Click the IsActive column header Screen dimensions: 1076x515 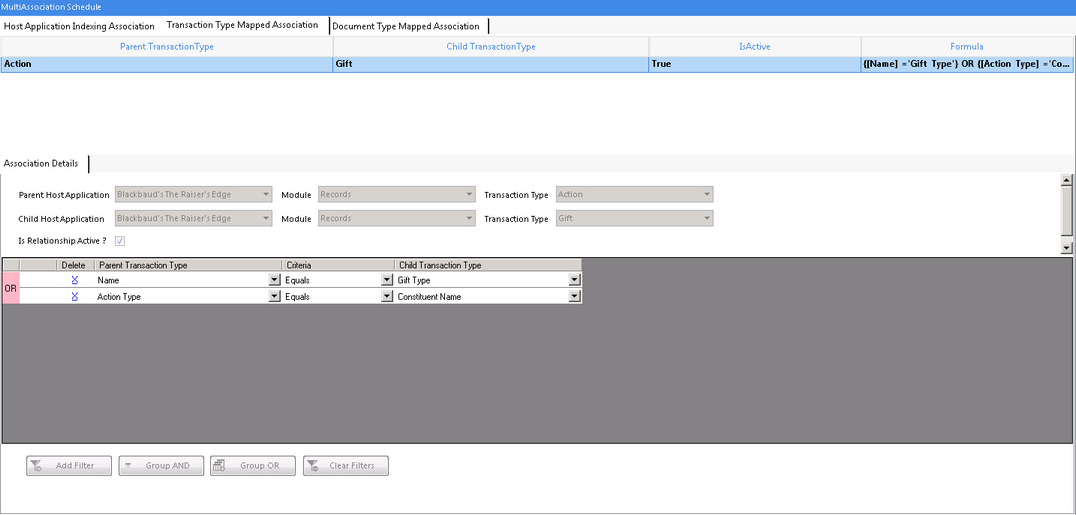755,47
